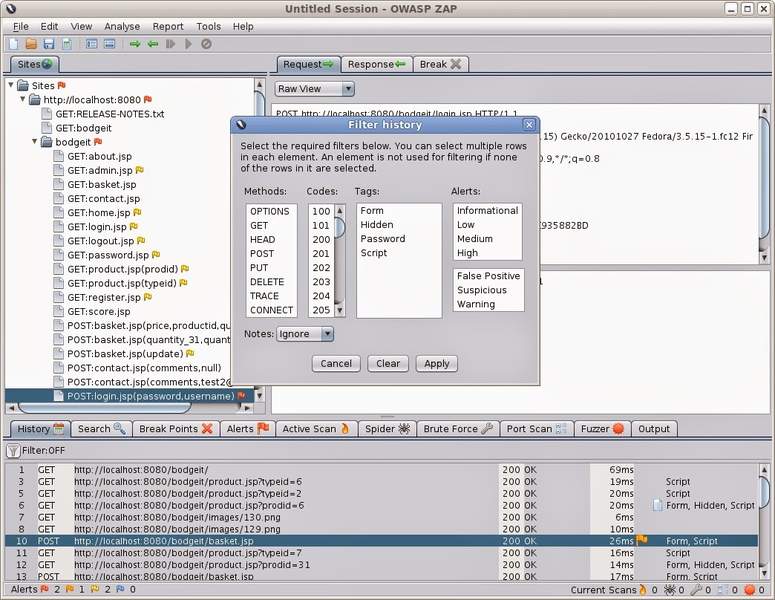This screenshot has width=775, height=600.
Task: Click the Step toolbar icon
Action: [171, 44]
